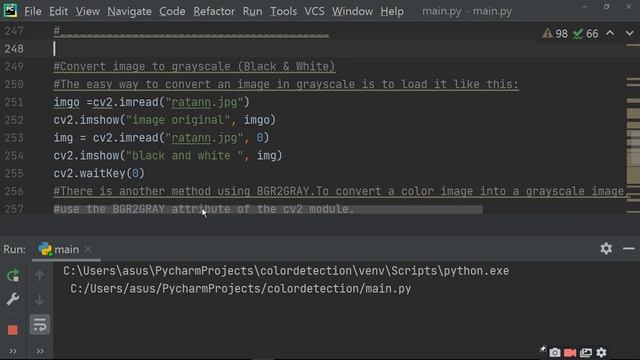Screen dimensions: 640x360
Task: Expand more left run toolbar actions
Action: pos(13,351)
